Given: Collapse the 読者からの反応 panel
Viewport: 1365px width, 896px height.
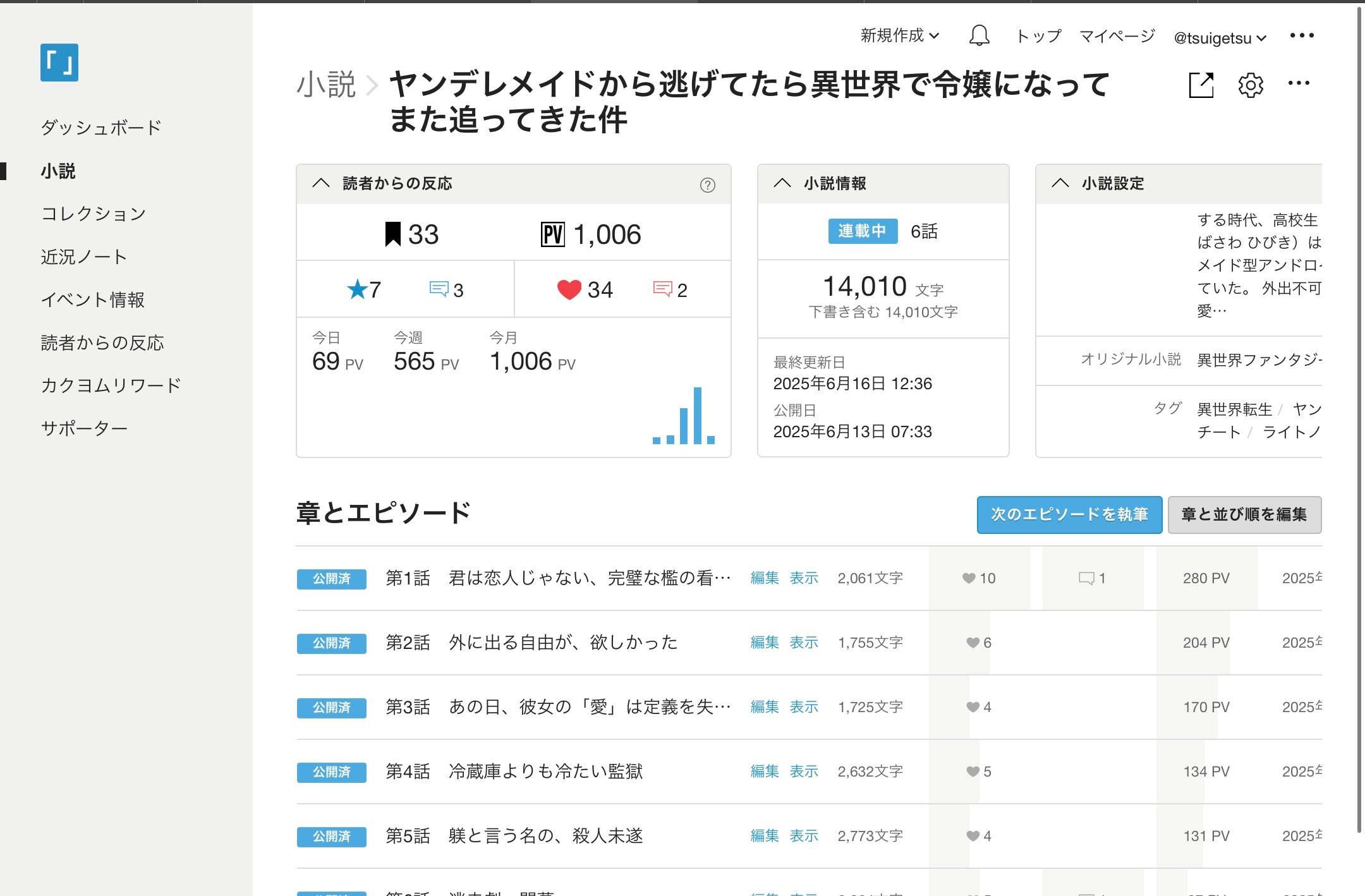Looking at the screenshot, I should (321, 183).
